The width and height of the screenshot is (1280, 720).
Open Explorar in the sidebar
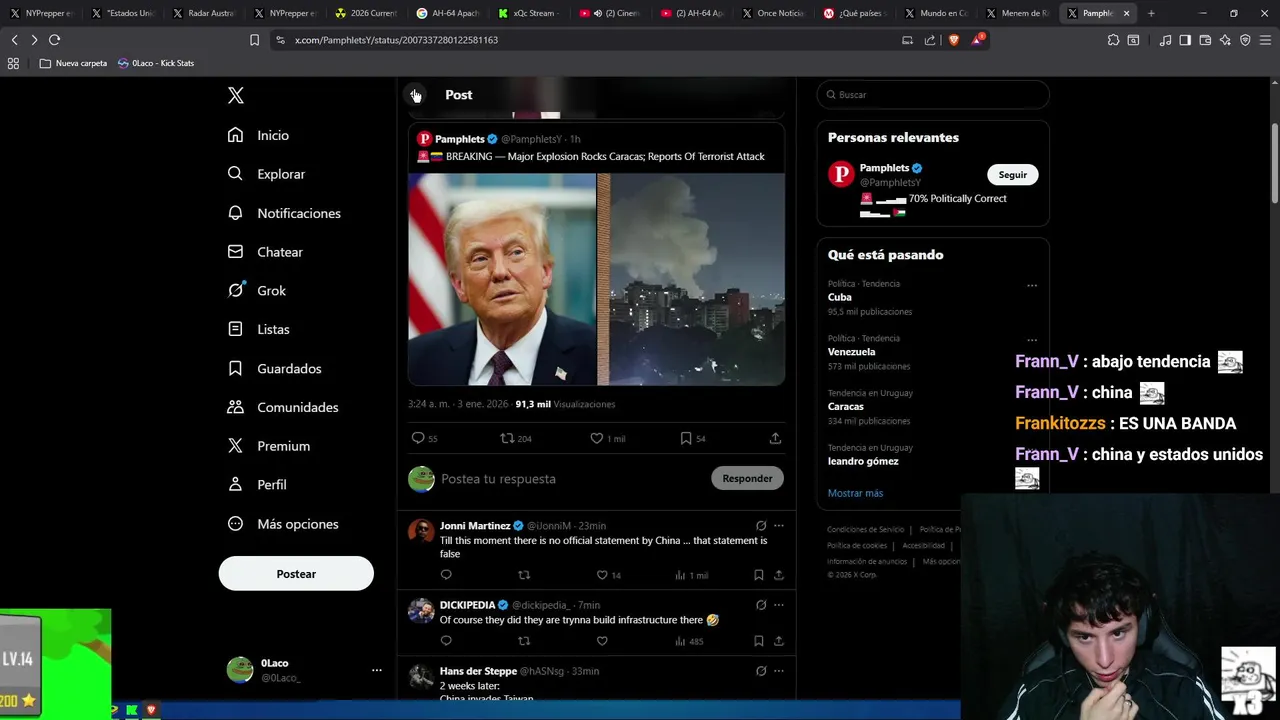(x=266, y=174)
